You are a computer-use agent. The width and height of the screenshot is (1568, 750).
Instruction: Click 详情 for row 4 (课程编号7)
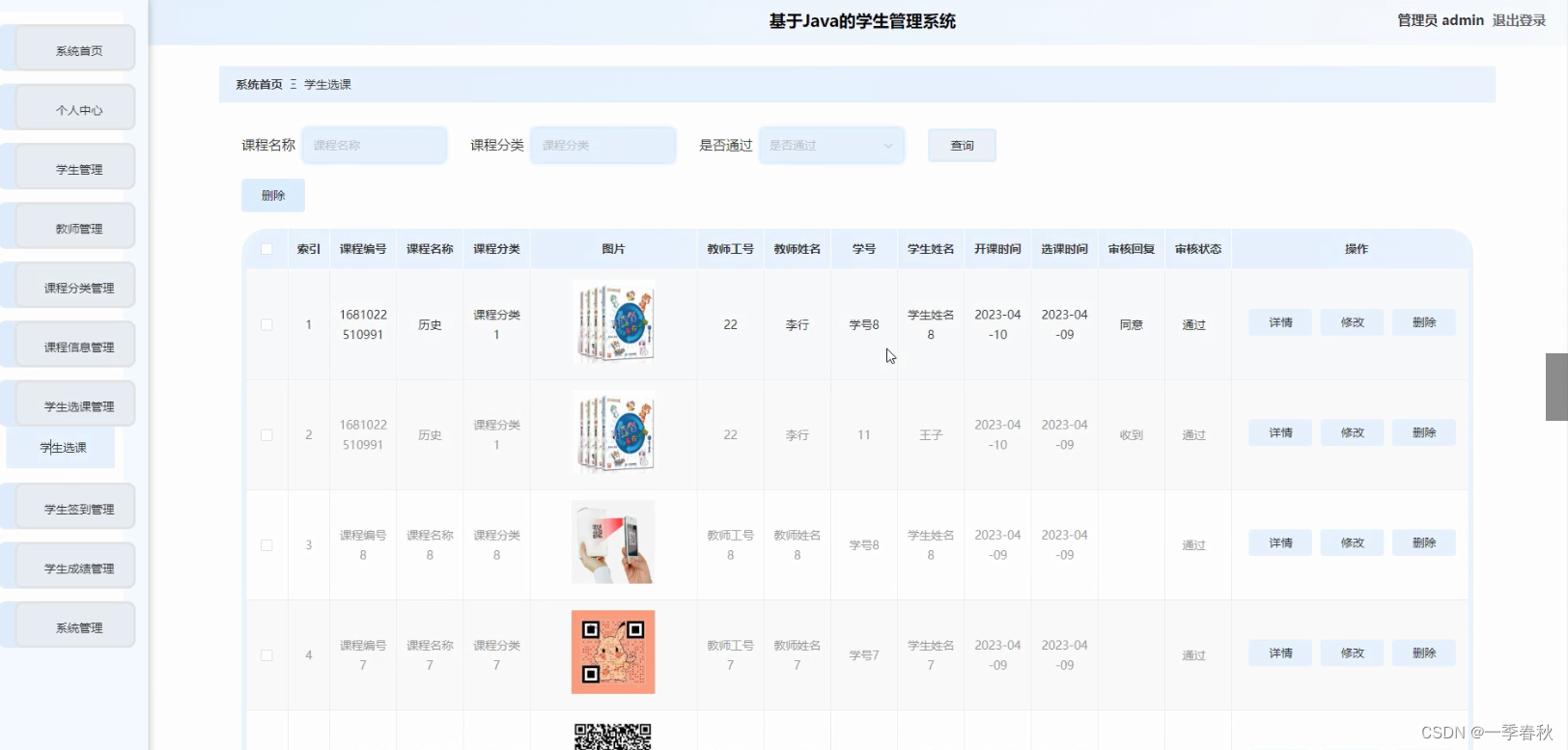pyautogui.click(x=1280, y=653)
